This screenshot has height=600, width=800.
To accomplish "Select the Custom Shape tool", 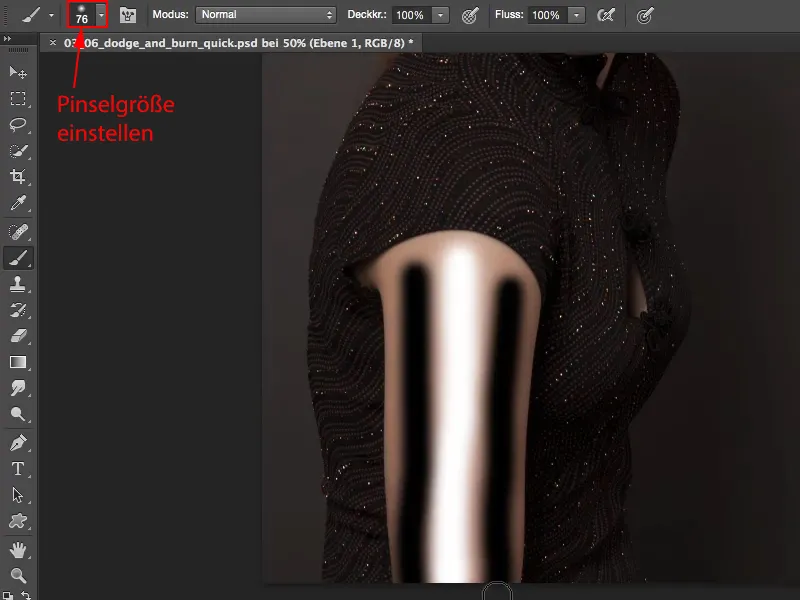I will coord(18,521).
